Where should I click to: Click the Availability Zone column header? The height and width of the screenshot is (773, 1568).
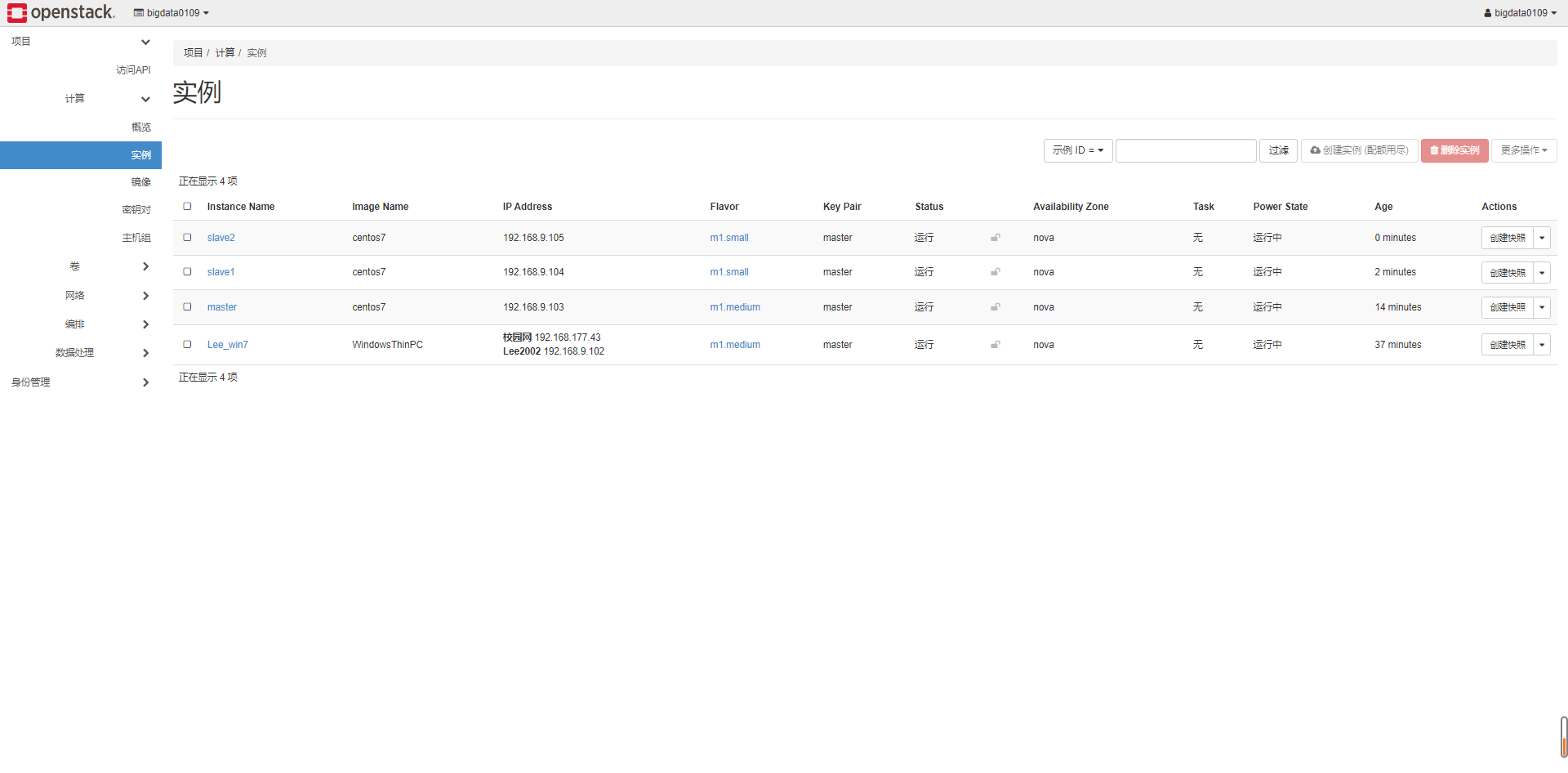(x=1071, y=207)
